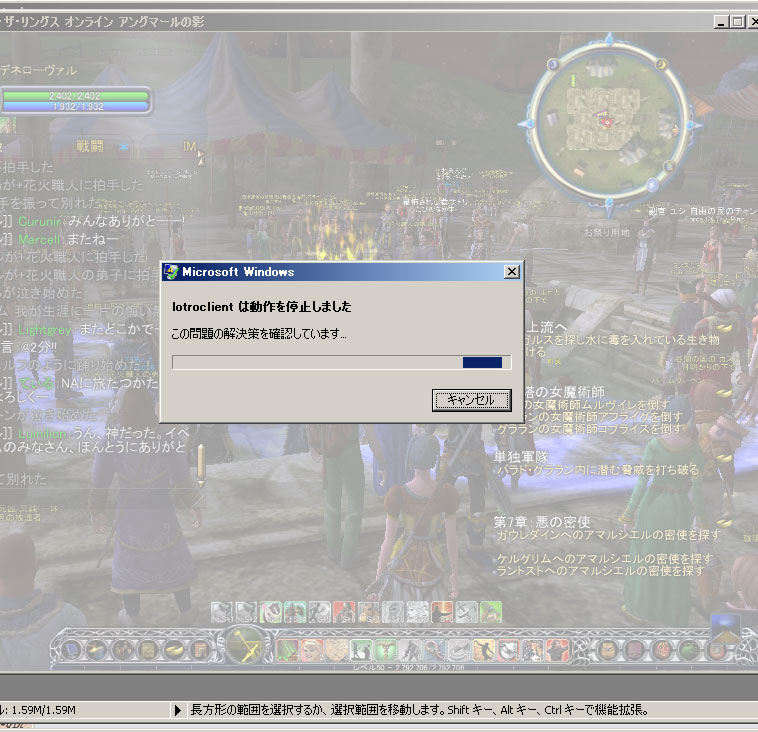The height and width of the screenshot is (732, 758).
Task: Activate the grey pickaxe icon in upper quickbar
Action: [x=466, y=612]
